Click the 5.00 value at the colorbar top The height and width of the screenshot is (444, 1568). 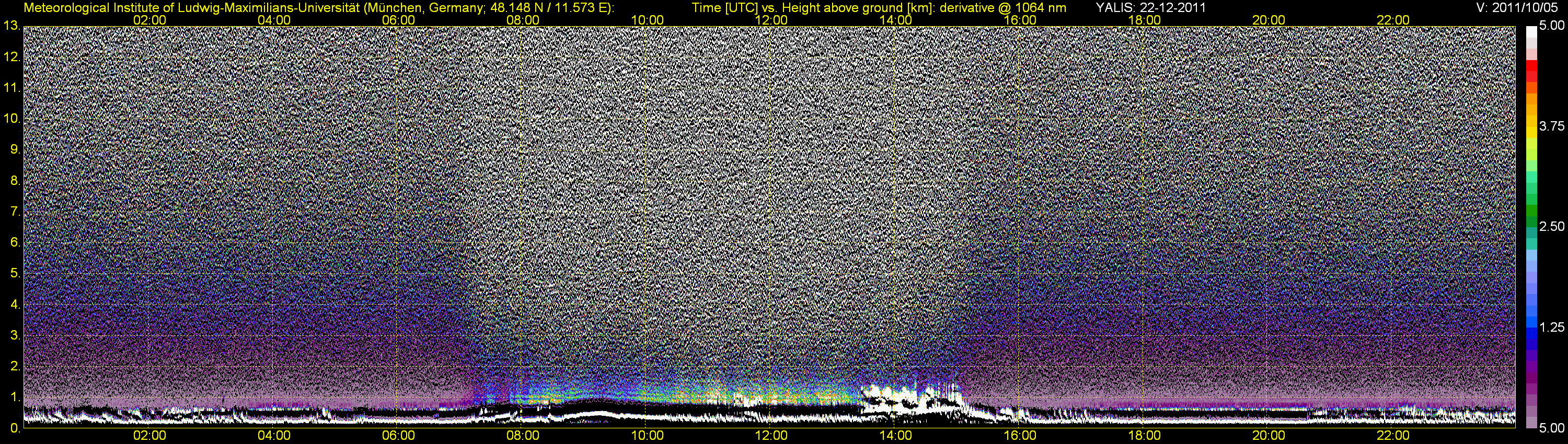(1552, 26)
